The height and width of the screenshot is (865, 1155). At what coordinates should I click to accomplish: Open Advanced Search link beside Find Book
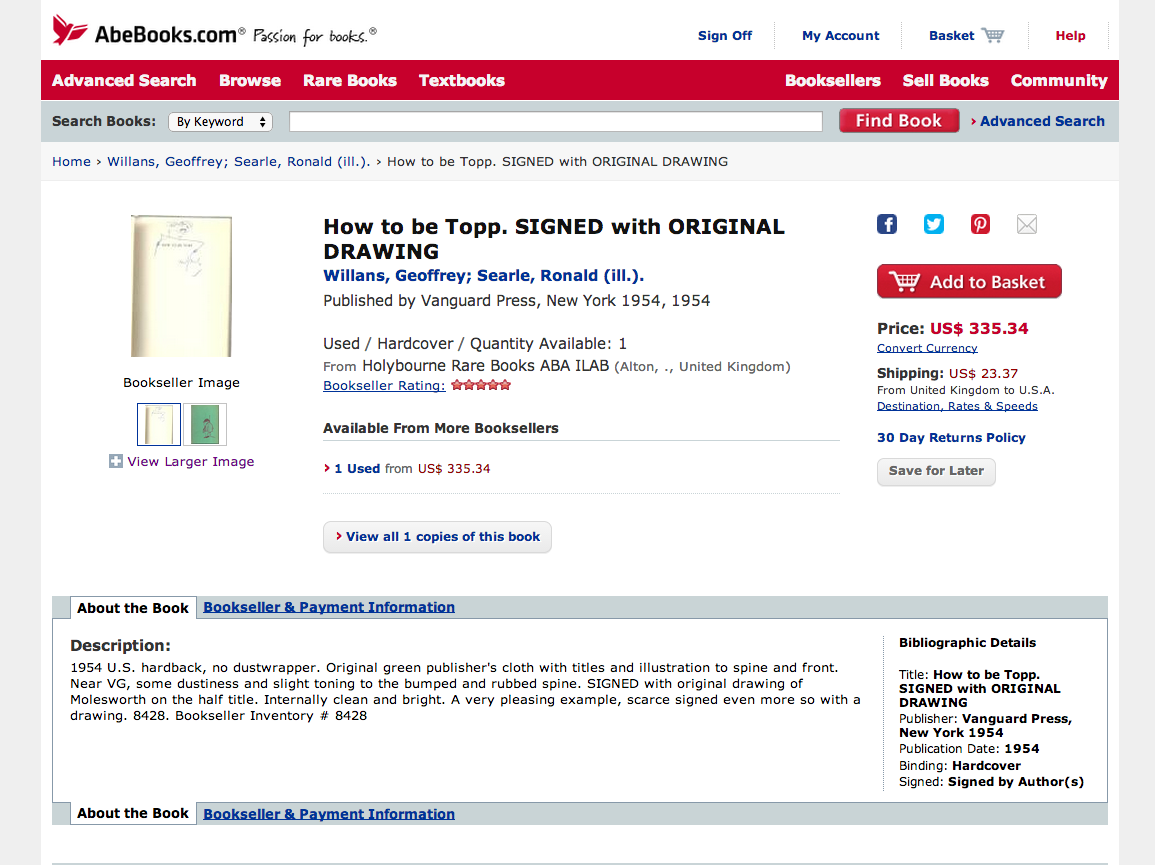1042,121
